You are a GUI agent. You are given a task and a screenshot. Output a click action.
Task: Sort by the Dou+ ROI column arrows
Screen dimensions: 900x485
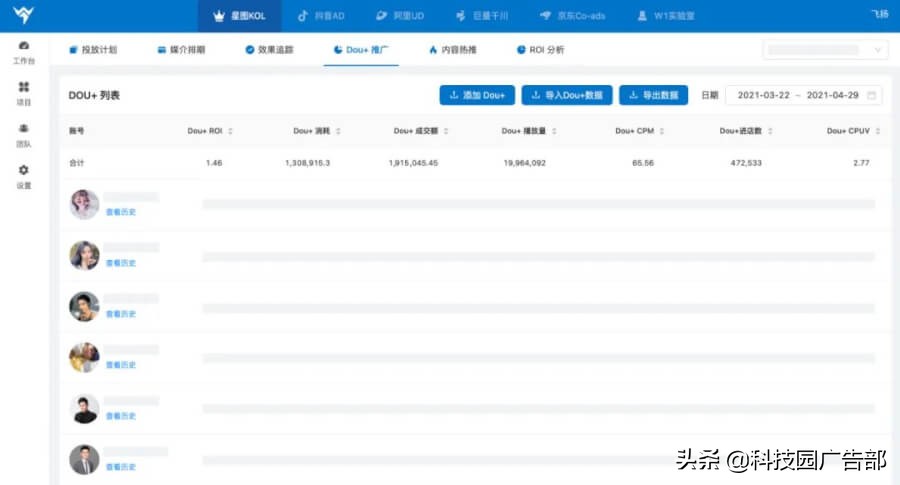(230, 131)
